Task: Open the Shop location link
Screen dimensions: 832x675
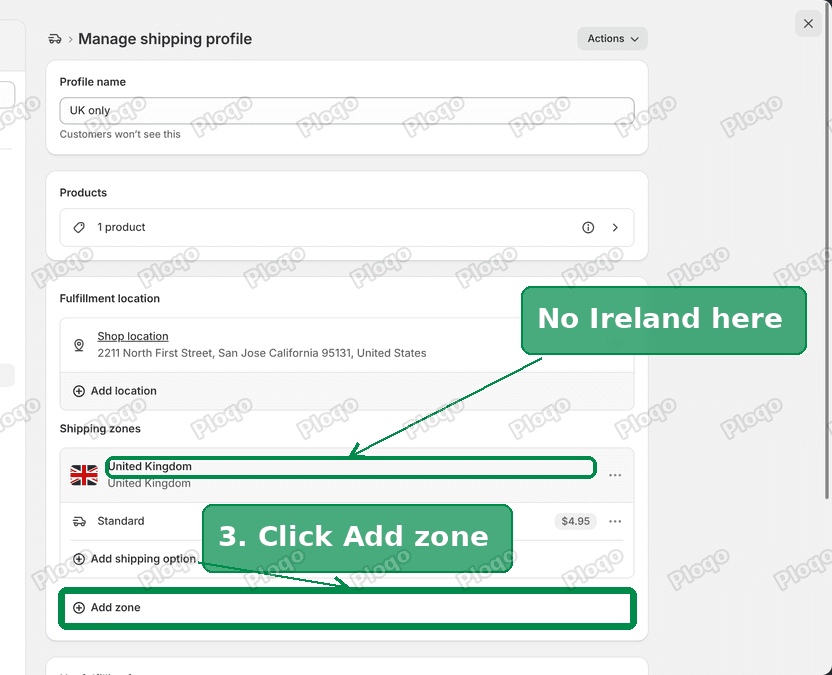Action: (133, 336)
